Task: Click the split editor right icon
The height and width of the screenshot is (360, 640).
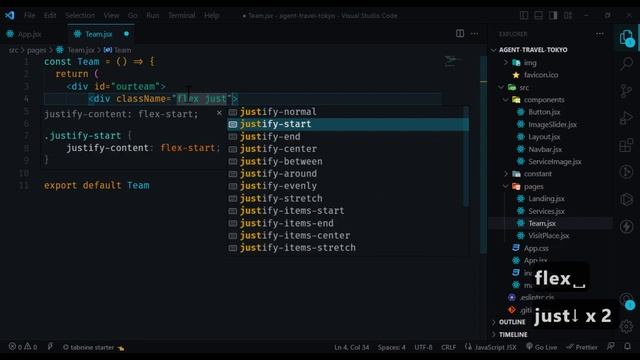Action: (460, 33)
